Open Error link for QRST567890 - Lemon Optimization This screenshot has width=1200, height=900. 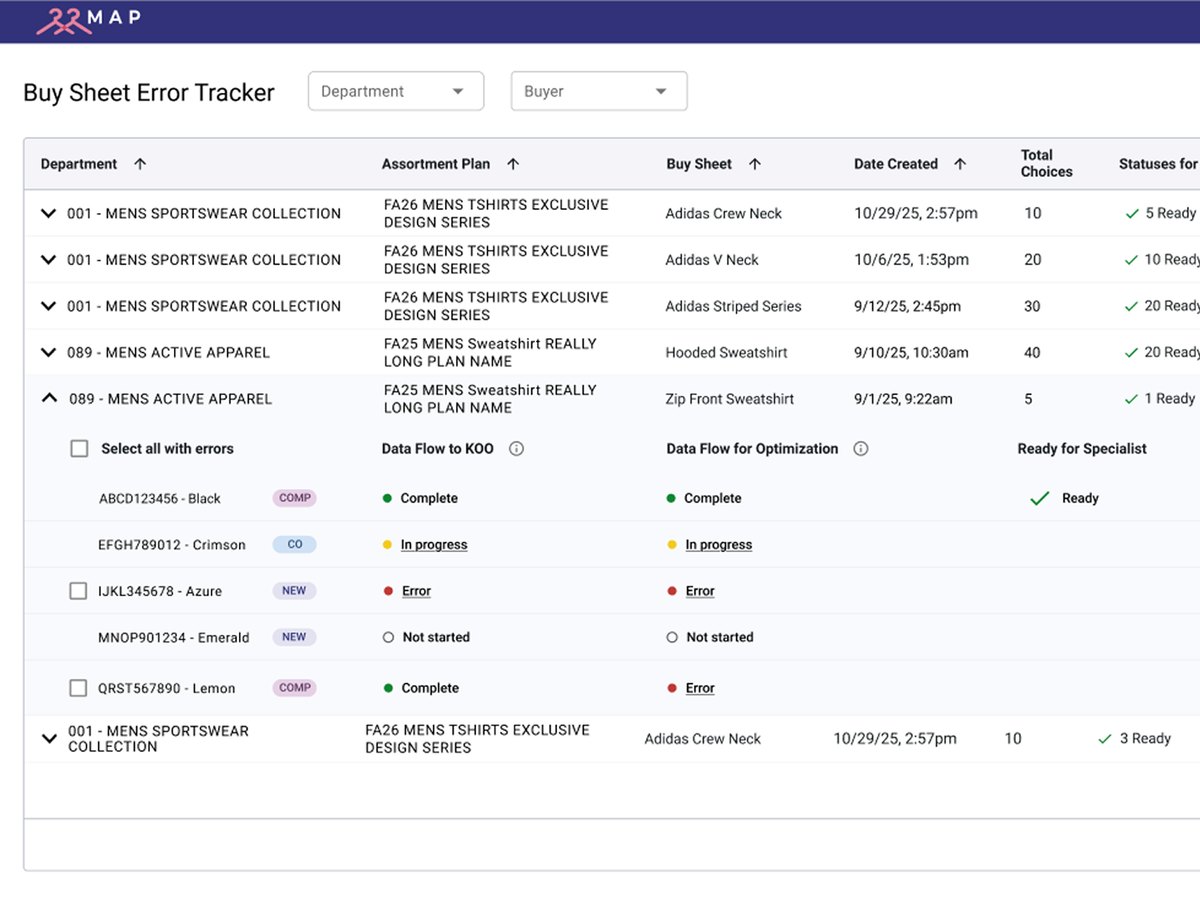700,688
